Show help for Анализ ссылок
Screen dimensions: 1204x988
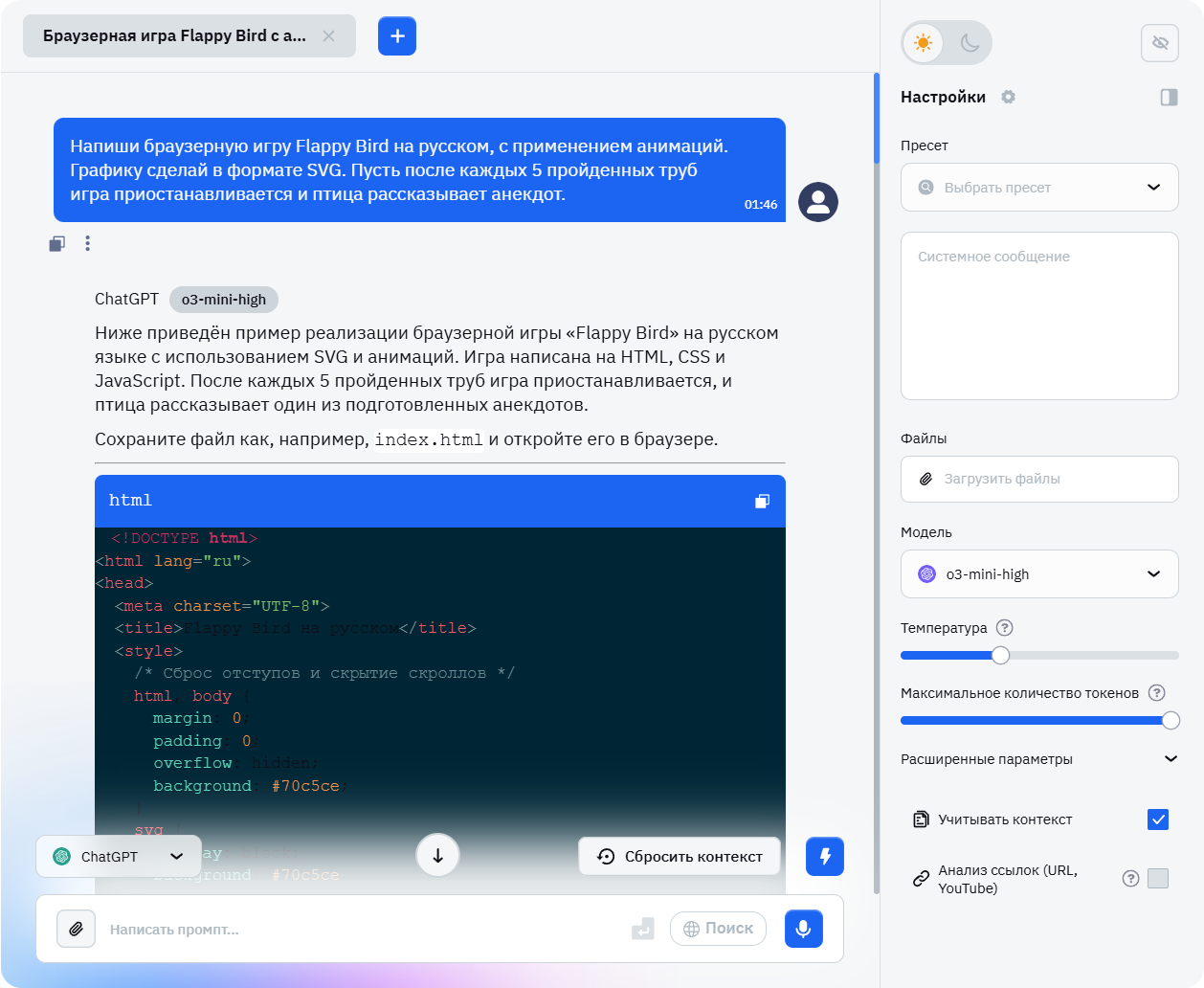coord(1130,879)
